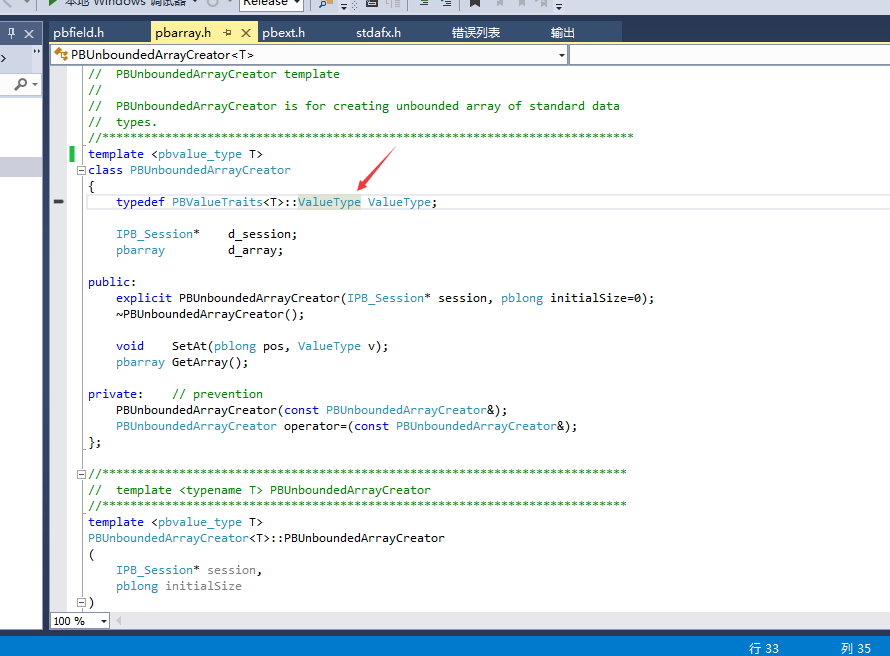Click the class keyword
This screenshot has width=890, height=656.
[x=105, y=170]
